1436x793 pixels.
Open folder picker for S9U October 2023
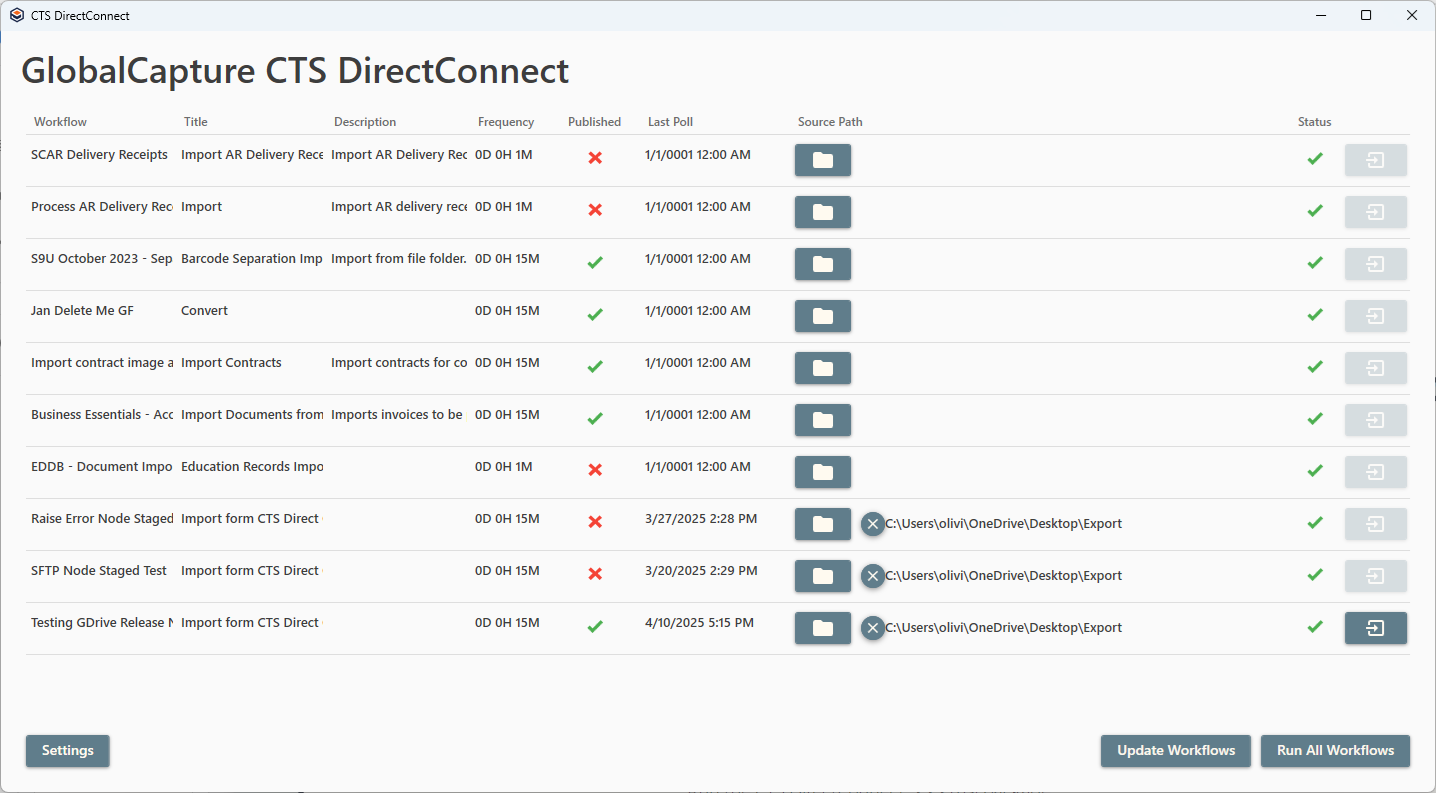coord(822,264)
